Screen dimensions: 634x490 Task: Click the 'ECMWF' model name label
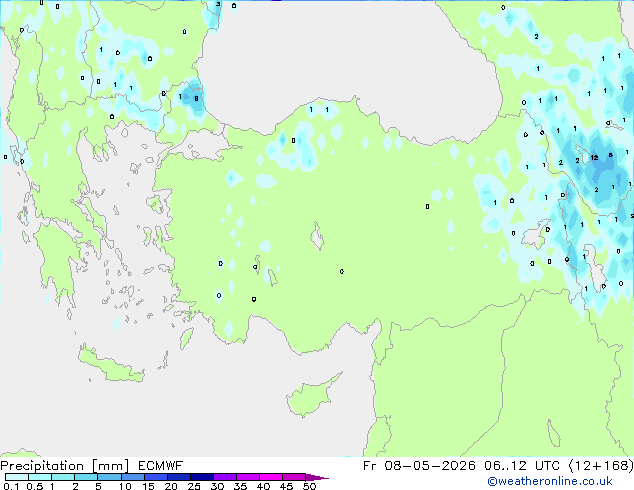click(x=161, y=466)
